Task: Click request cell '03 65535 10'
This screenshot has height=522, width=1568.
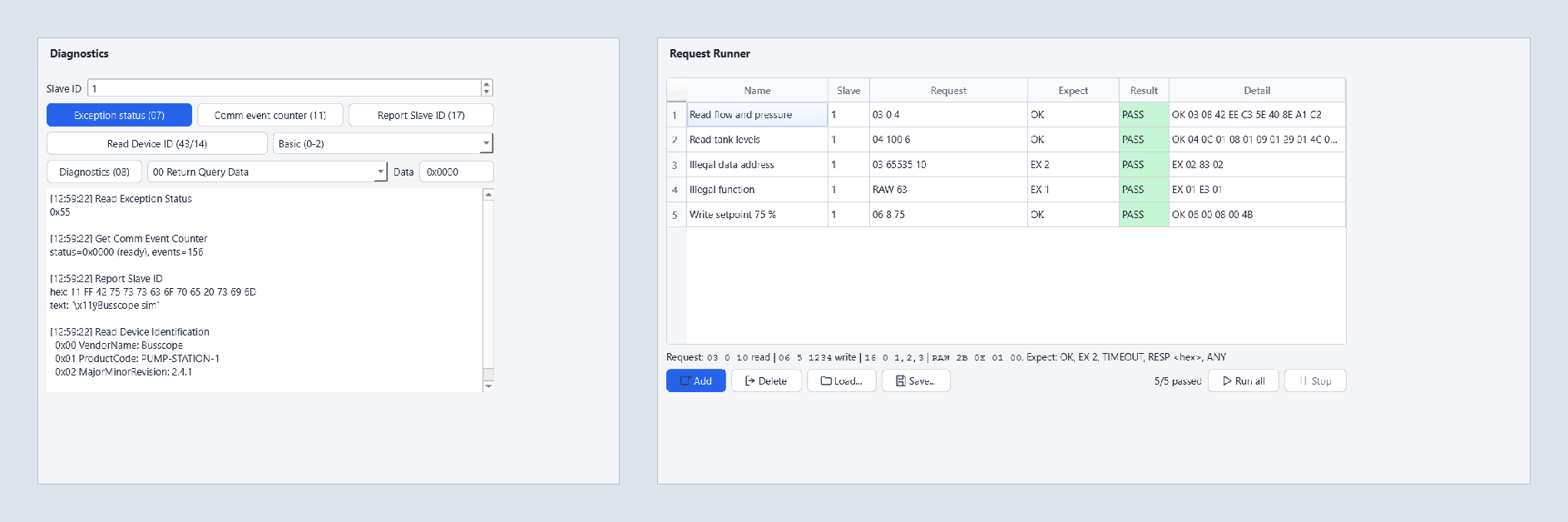Action: pyautogui.click(x=948, y=165)
